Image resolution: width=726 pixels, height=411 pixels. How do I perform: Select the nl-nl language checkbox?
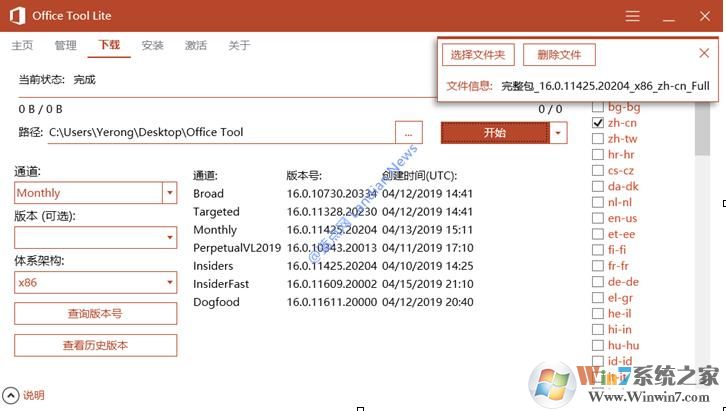point(598,202)
